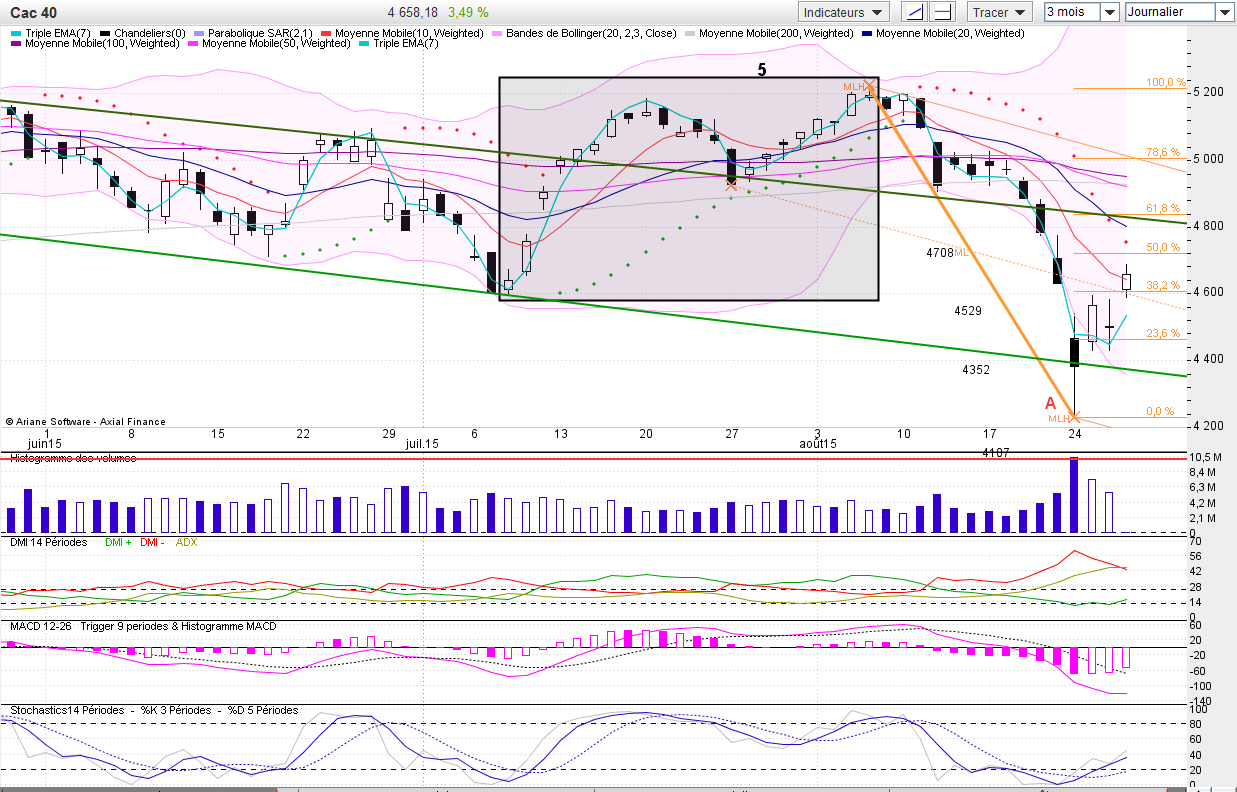Click inside the Journalier interval field
This screenshot has height=792, width=1237.
click(1170, 12)
